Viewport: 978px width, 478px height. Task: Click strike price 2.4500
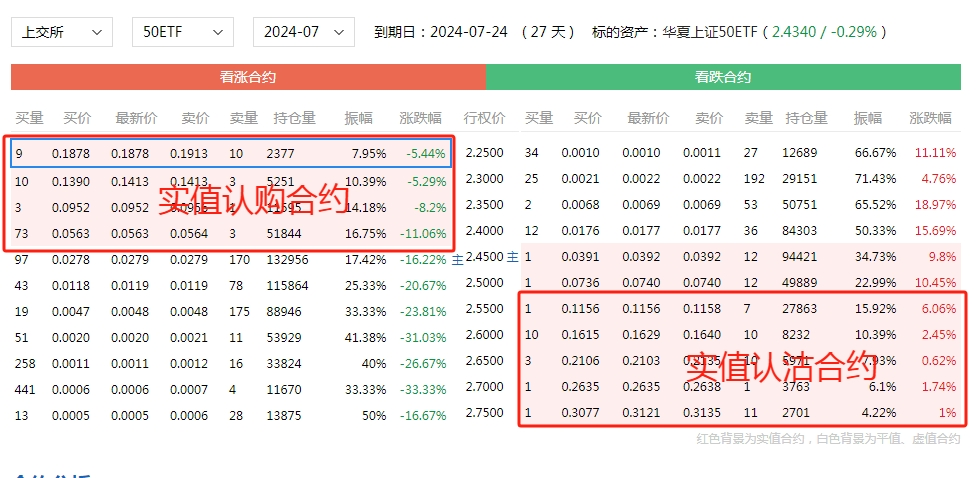(x=484, y=256)
